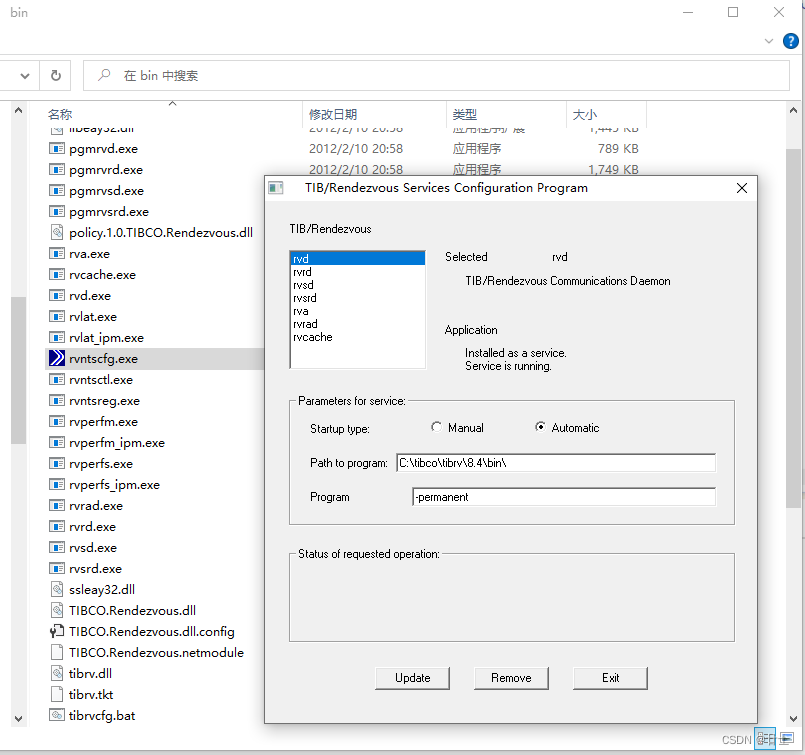Switch to details view button

point(765,739)
